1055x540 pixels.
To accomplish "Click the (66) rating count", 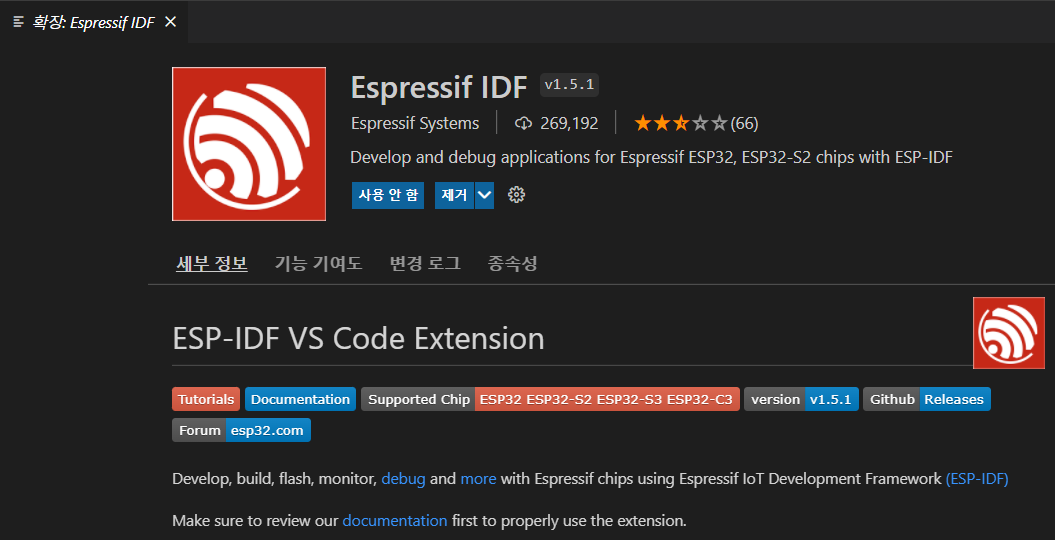I will tap(744, 124).
